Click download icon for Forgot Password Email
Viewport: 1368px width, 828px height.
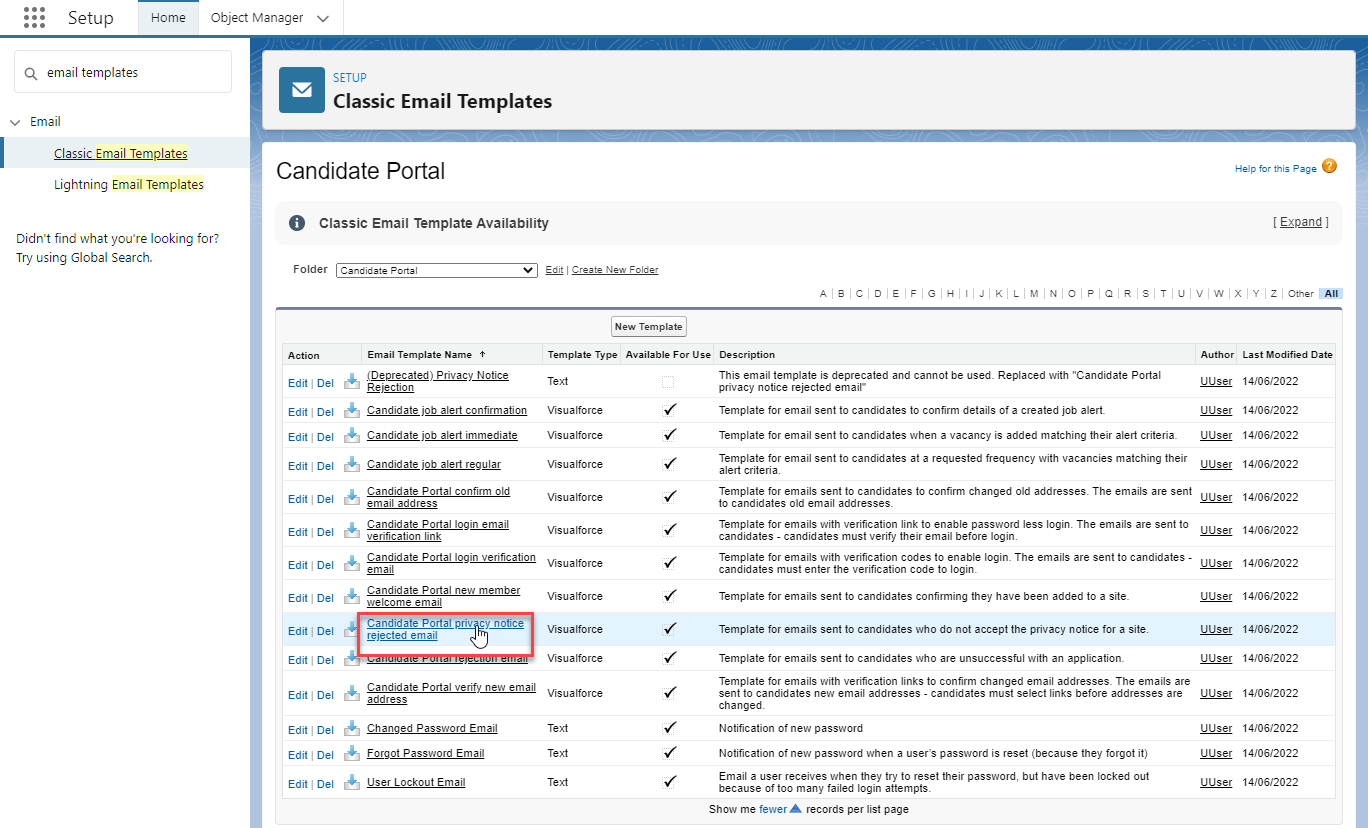click(351, 754)
